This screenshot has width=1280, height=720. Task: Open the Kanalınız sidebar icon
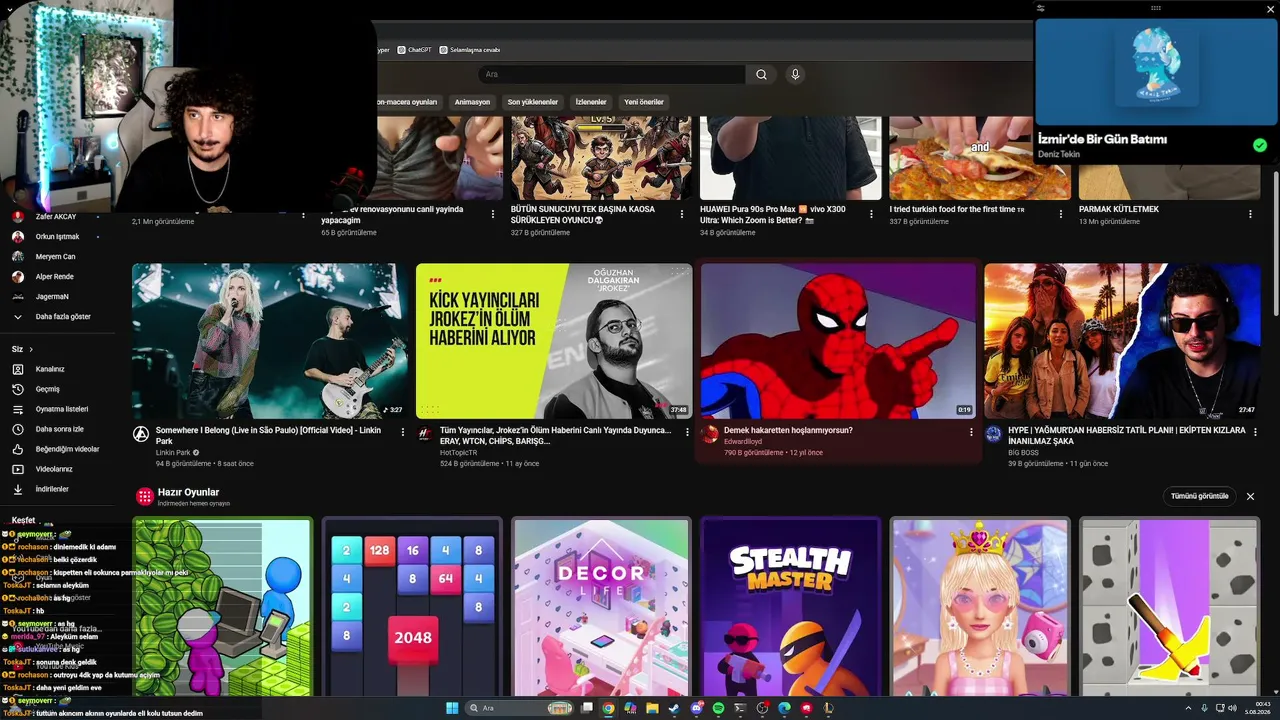(17, 369)
